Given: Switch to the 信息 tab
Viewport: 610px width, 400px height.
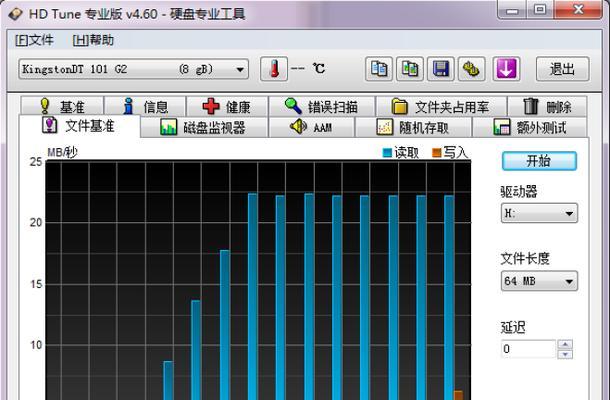Looking at the screenshot, I should pos(145,106).
